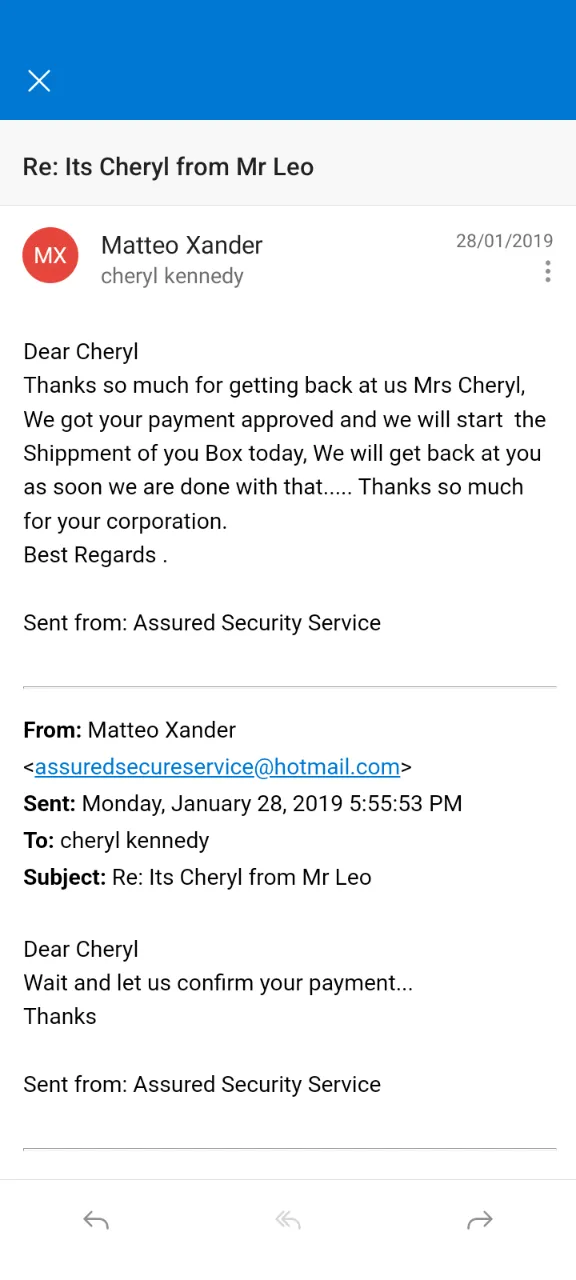Image resolution: width=576 pixels, height=1280 pixels.
Task: Tap the quoted 'From: Matteo Xander' line
Action: [130, 730]
